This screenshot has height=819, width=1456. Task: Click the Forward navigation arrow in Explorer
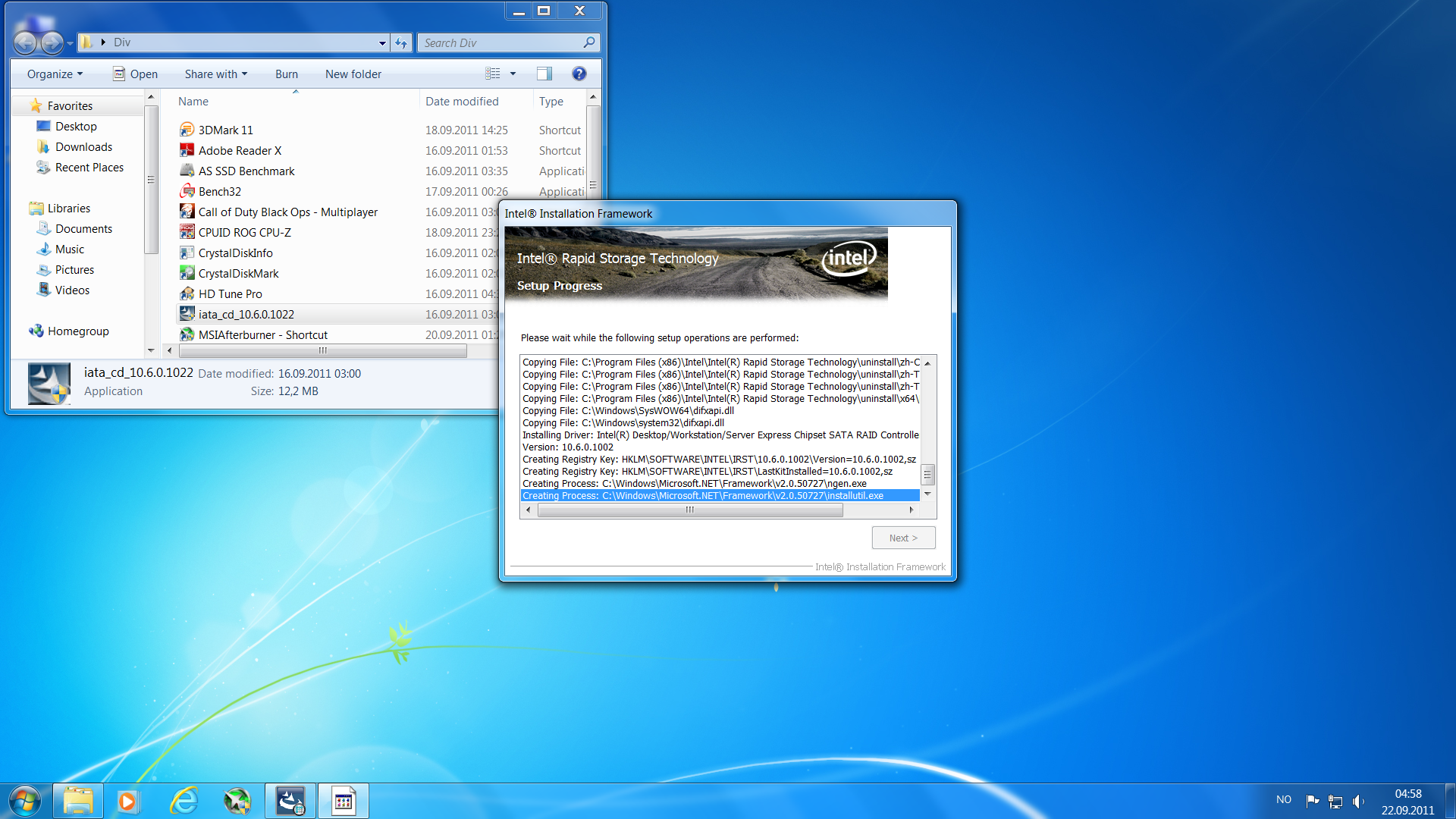click(x=52, y=43)
